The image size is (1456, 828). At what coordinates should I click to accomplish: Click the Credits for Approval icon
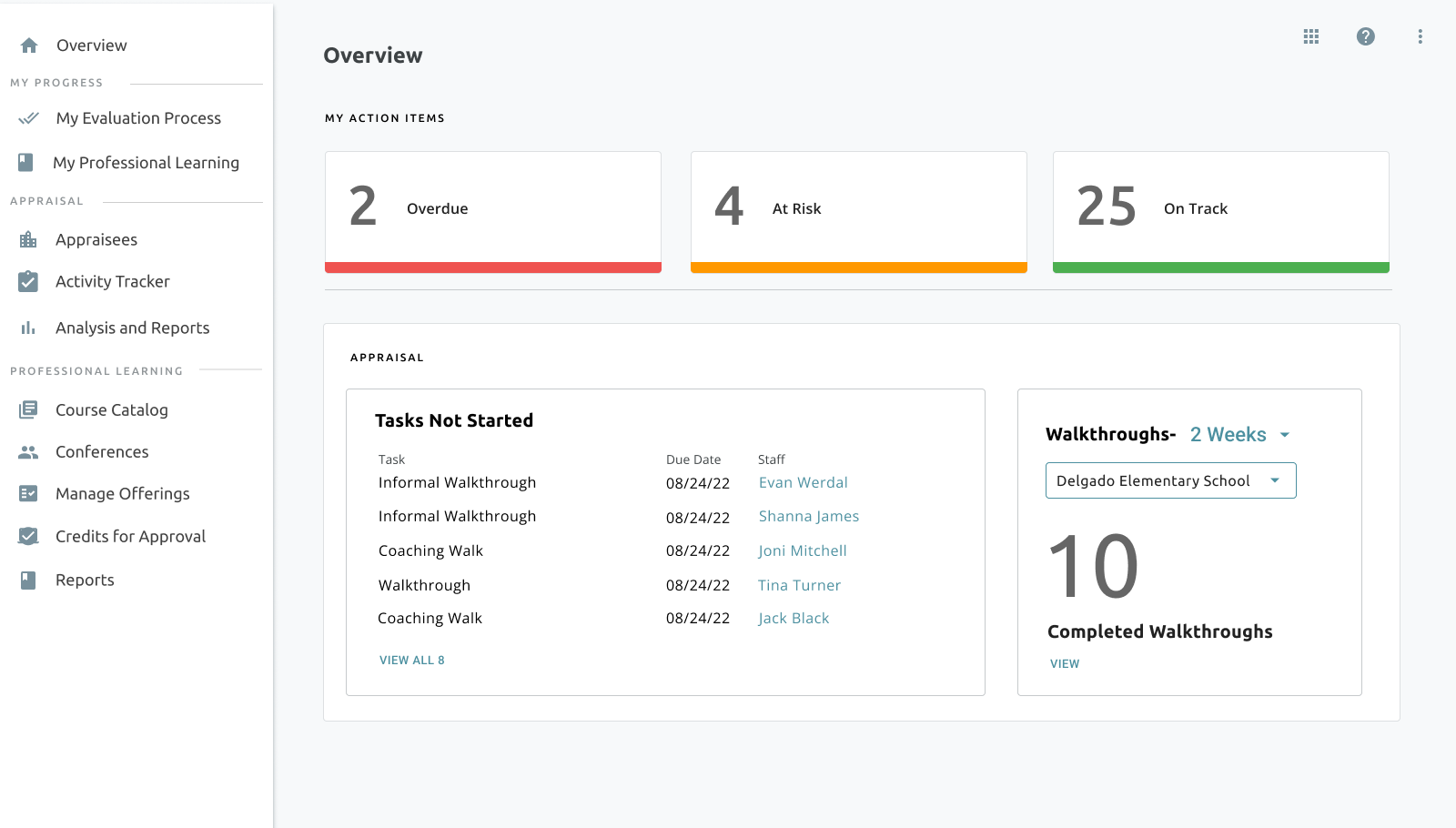pos(28,537)
